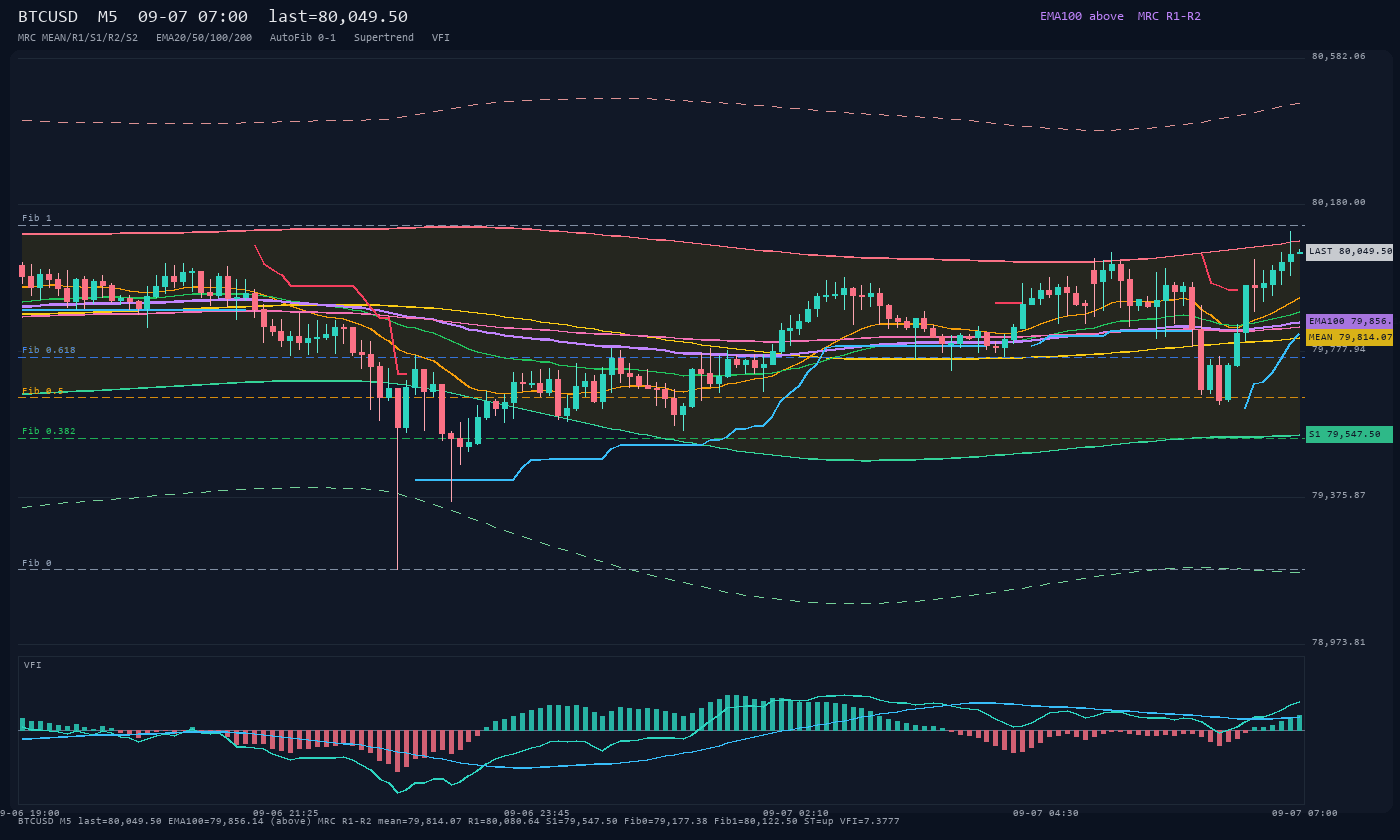
Task: Select the '09-06 23:45' time axis label
Action: click(x=537, y=813)
